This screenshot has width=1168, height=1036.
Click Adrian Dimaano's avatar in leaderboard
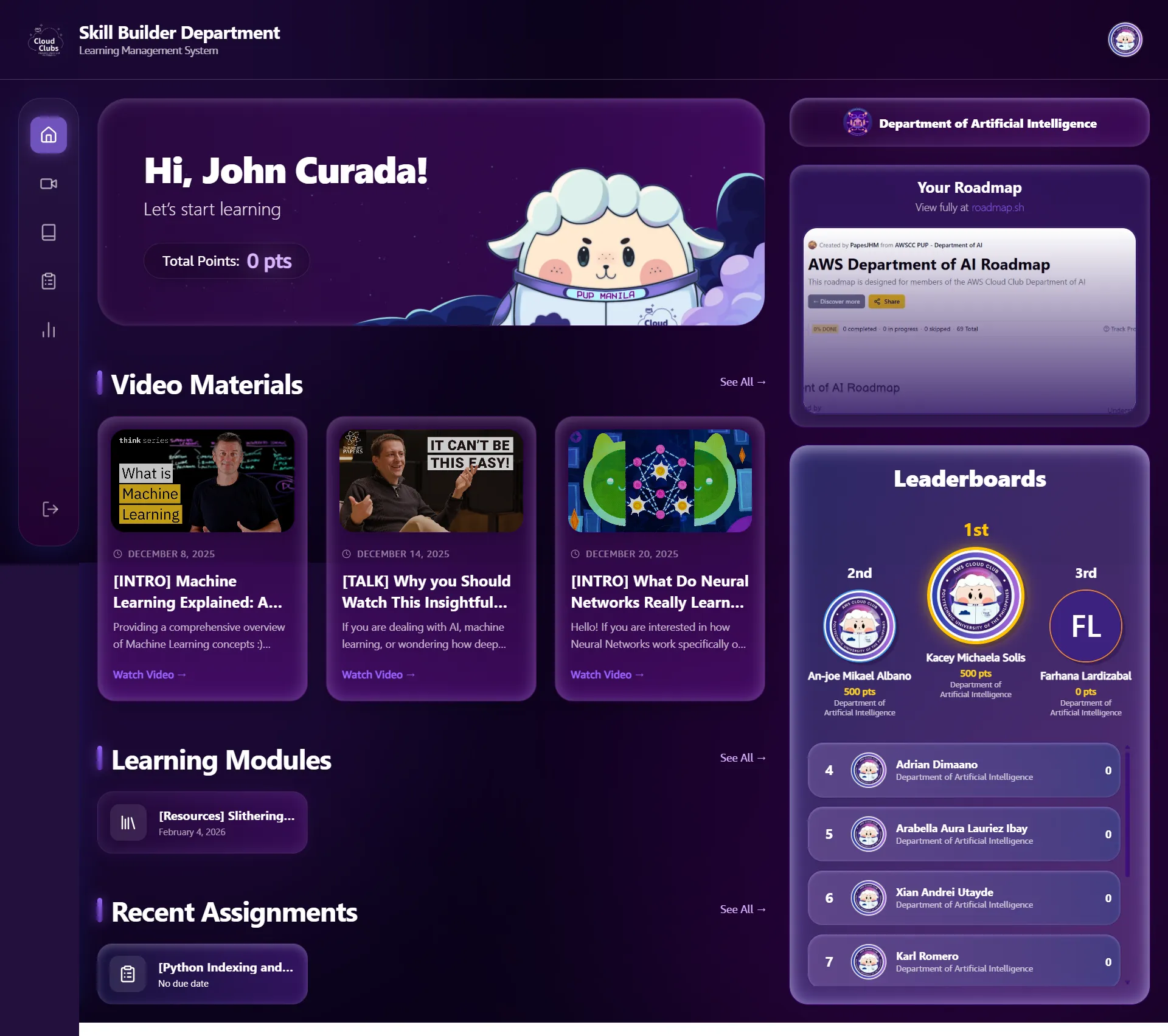click(x=868, y=770)
